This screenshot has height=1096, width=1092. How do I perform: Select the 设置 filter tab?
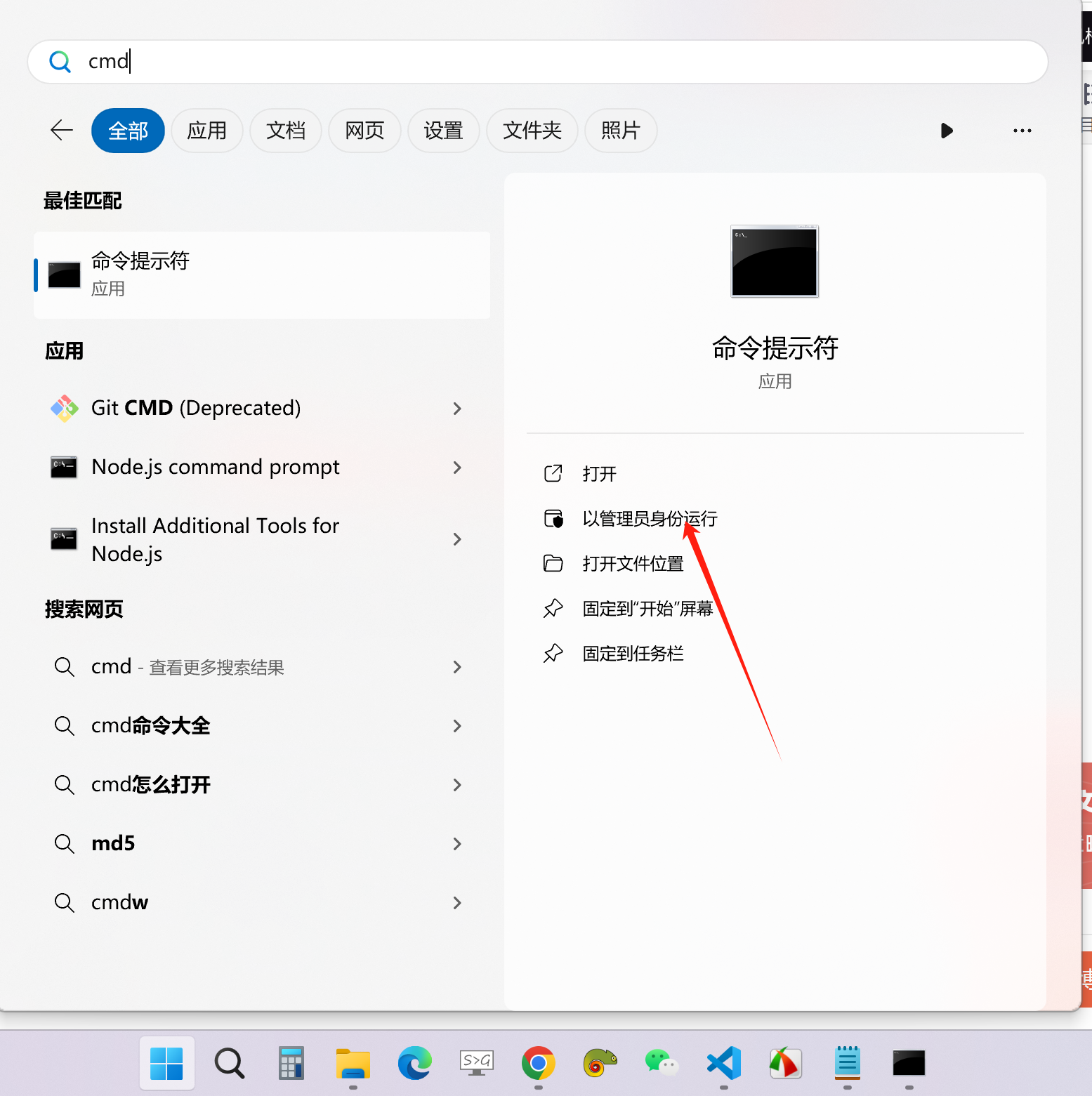tap(443, 131)
